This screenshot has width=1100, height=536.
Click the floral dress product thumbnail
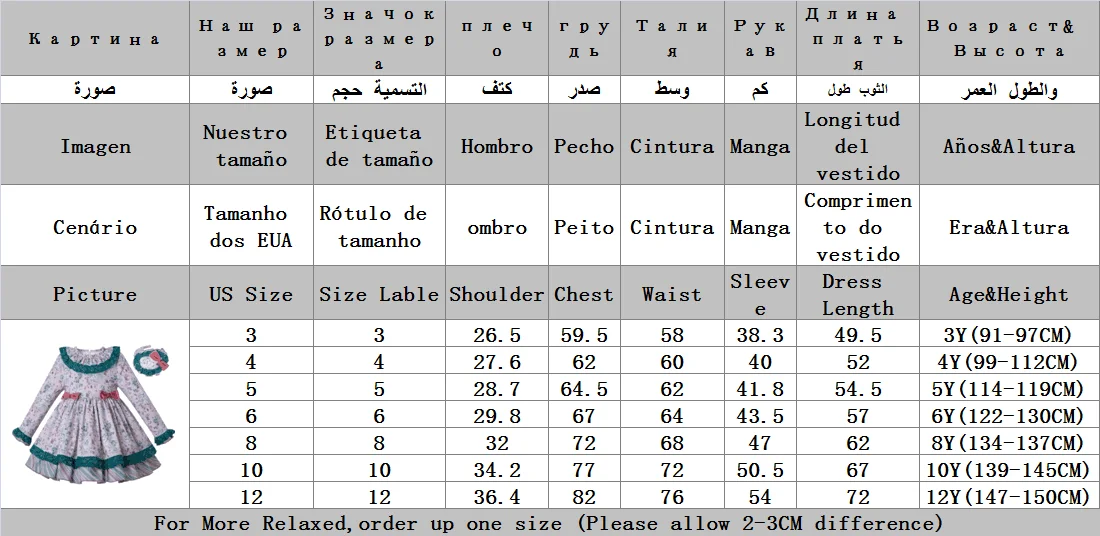(x=95, y=413)
